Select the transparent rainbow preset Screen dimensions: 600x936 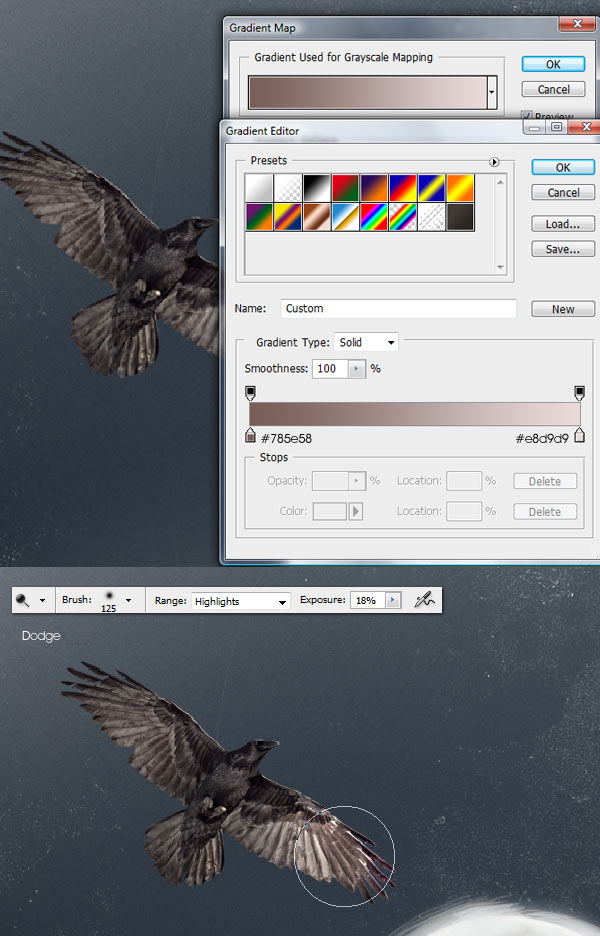click(x=403, y=217)
